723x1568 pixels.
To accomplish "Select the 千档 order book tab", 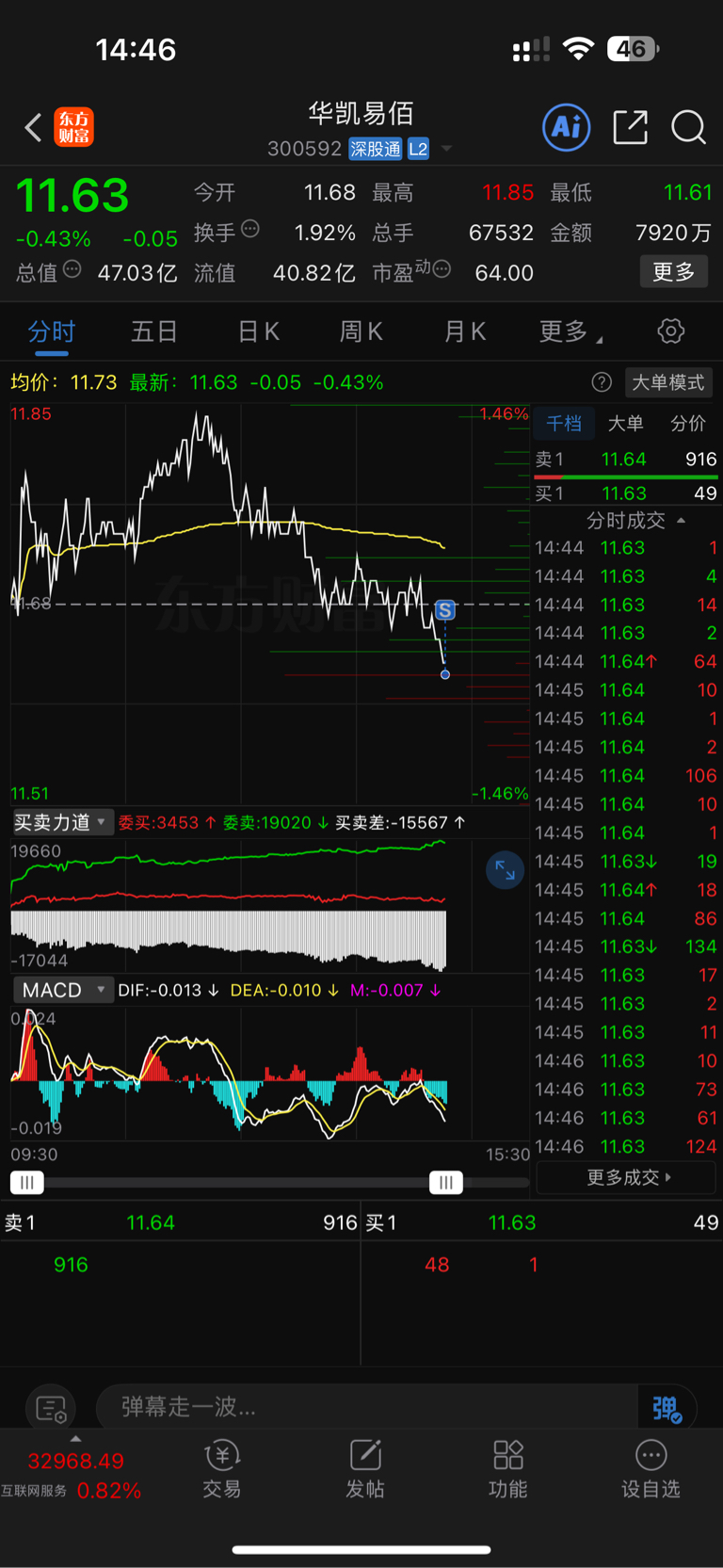I will coord(564,424).
